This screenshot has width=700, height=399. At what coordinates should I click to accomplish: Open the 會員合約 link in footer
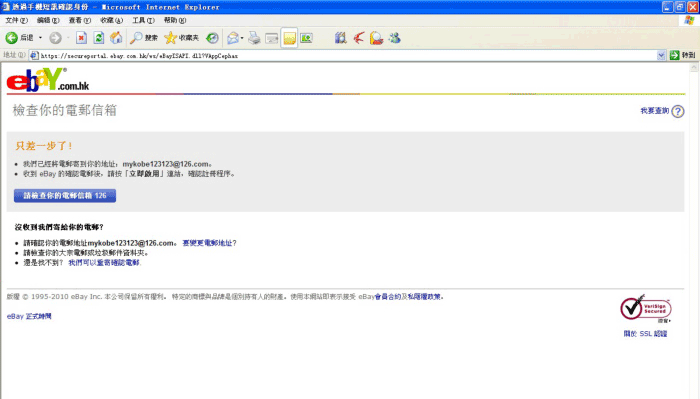pyautogui.click(x=388, y=296)
